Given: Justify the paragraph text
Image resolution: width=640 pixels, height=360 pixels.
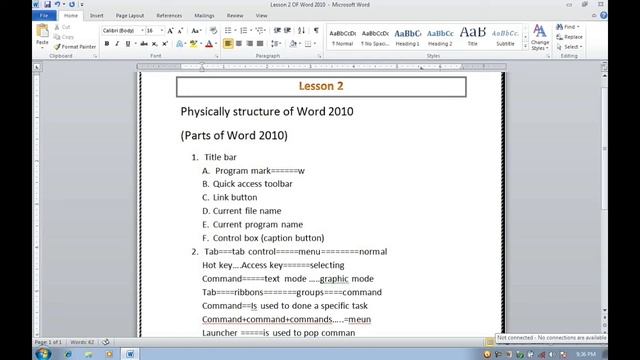Looking at the screenshot, I should point(260,44).
